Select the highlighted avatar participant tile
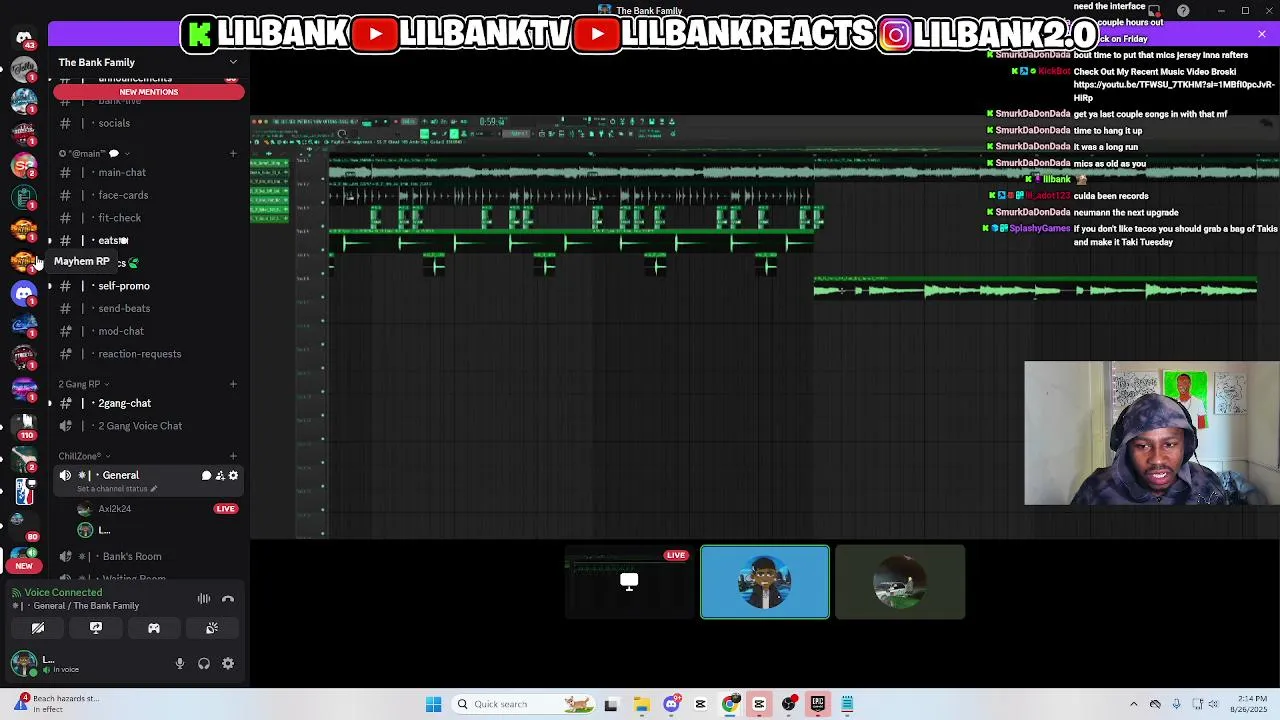This screenshot has height=720, width=1280. (x=765, y=582)
